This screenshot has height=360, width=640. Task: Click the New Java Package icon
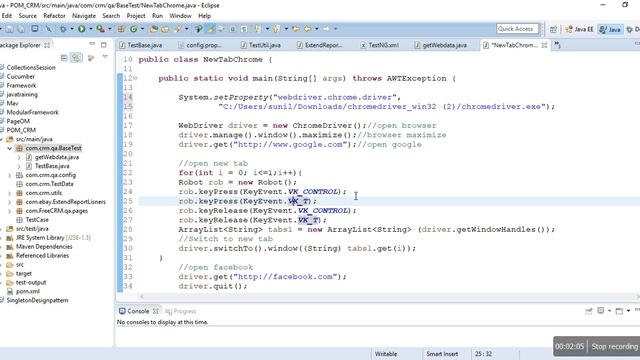click(x=121, y=29)
